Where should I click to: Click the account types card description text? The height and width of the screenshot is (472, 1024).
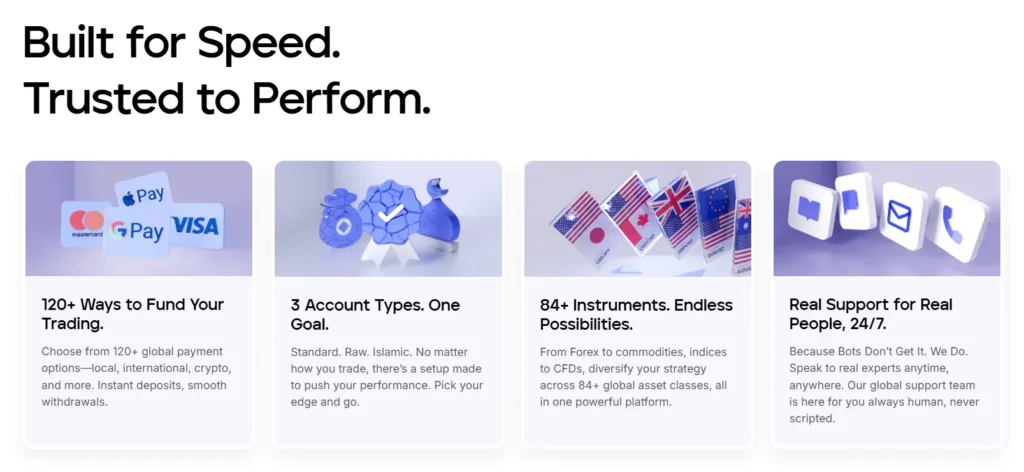point(385,376)
